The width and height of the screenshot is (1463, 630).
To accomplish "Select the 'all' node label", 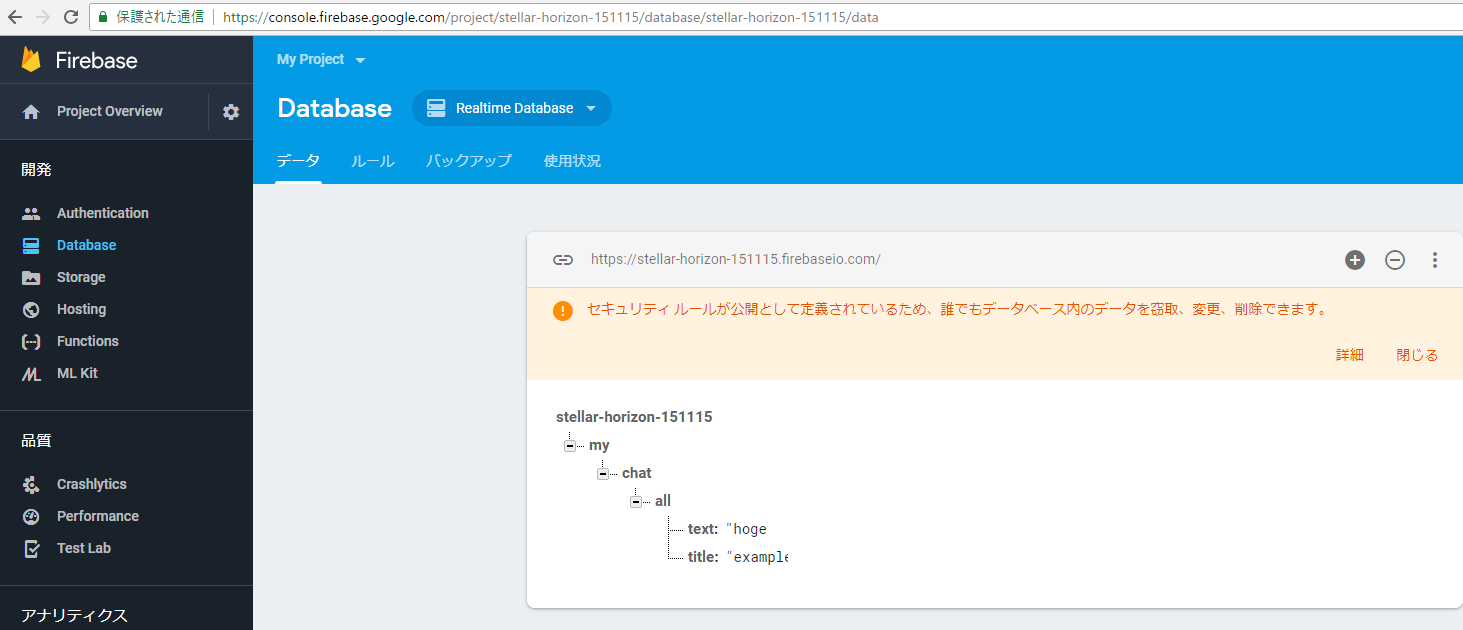I will click(663, 501).
